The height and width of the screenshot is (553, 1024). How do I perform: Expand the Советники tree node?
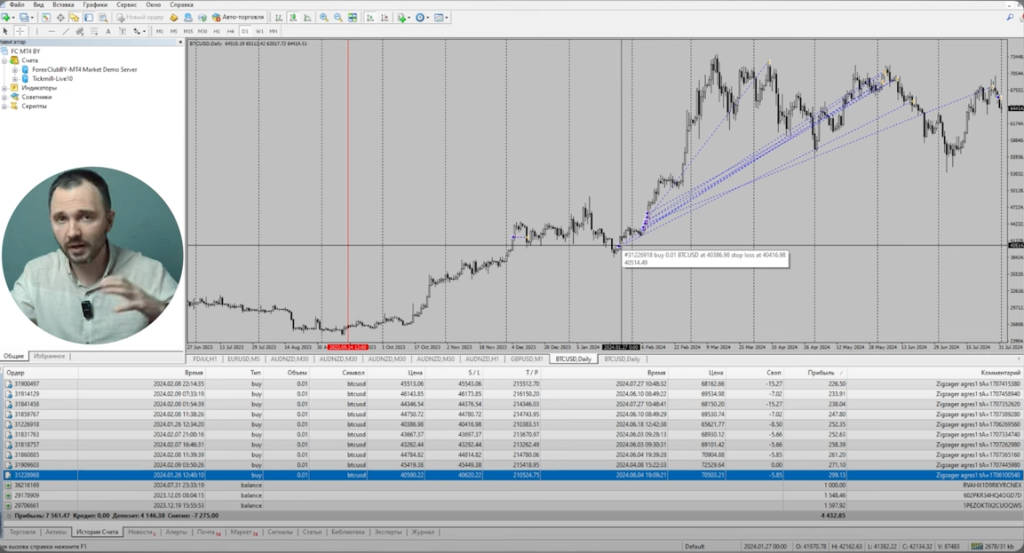pyautogui.click(x=5, y=97)
